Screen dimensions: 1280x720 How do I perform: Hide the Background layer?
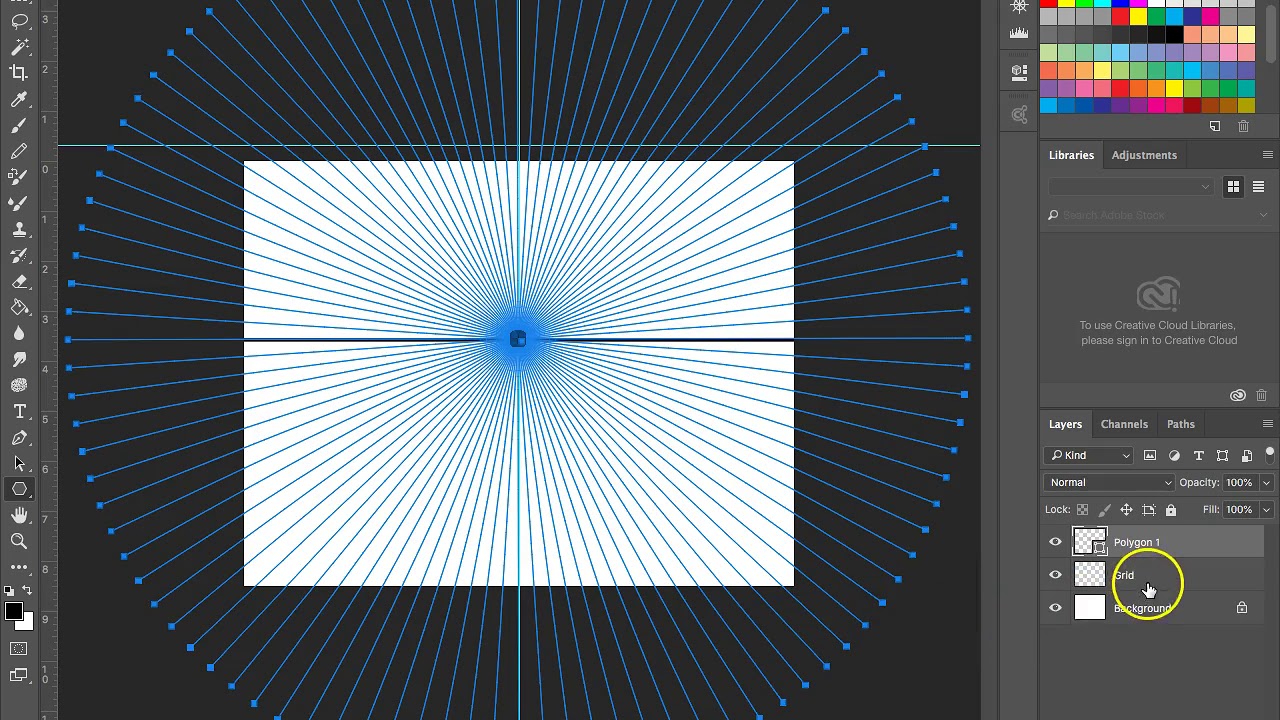[x=1055, y=608]
